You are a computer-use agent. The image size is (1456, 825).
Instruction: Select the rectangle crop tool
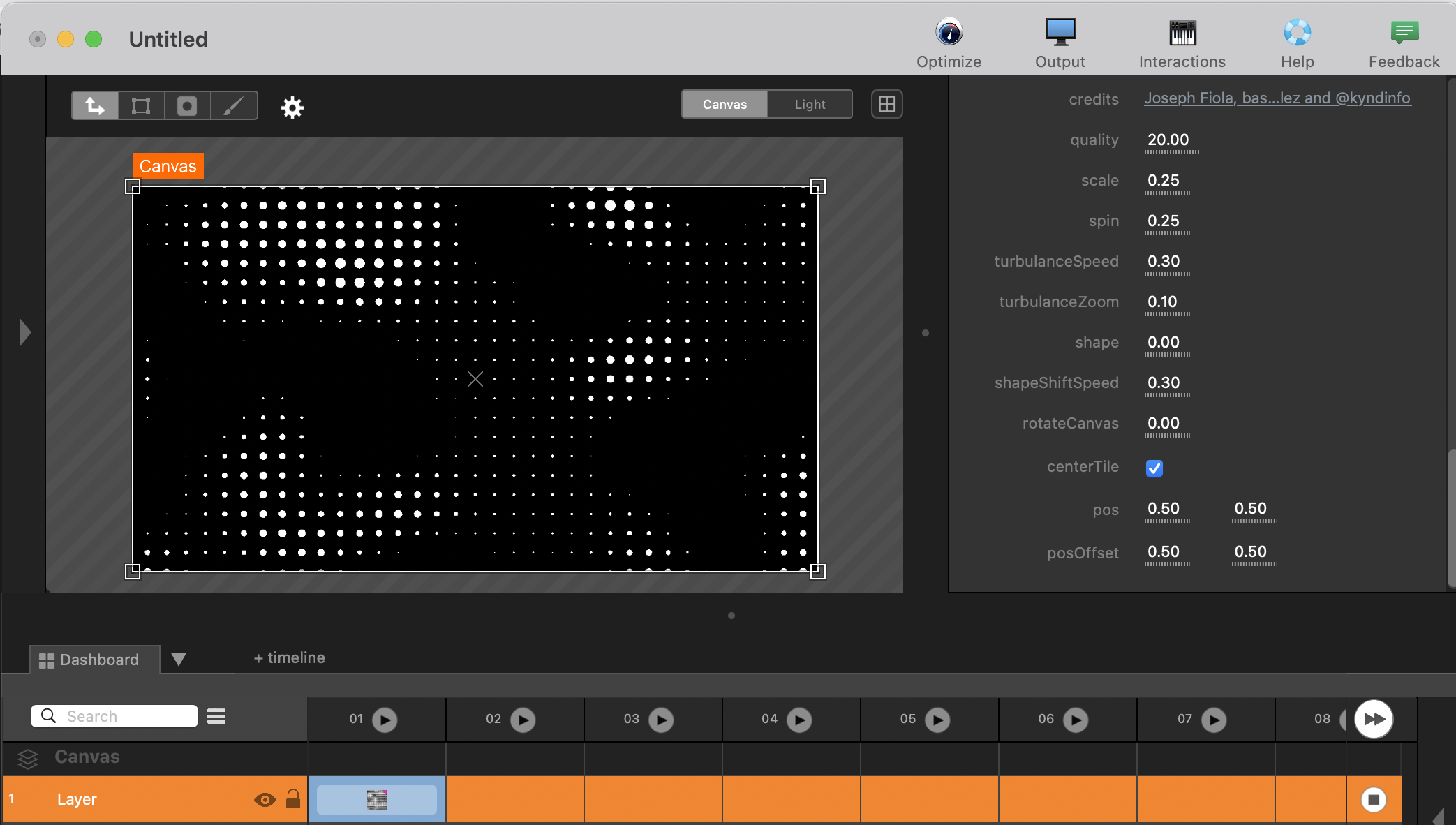coord(141,106)
